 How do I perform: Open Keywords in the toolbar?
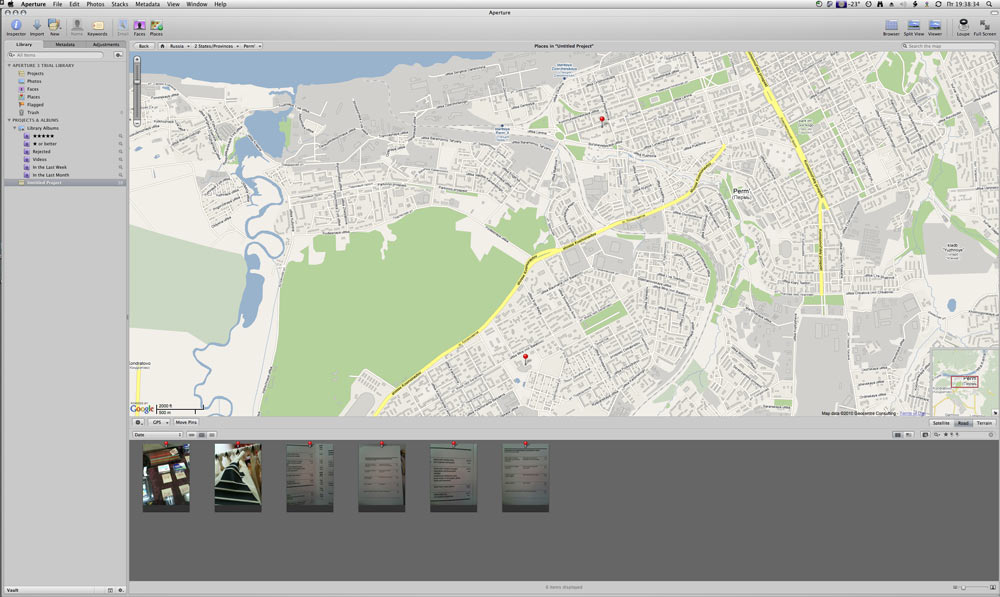tap(97, 27)
